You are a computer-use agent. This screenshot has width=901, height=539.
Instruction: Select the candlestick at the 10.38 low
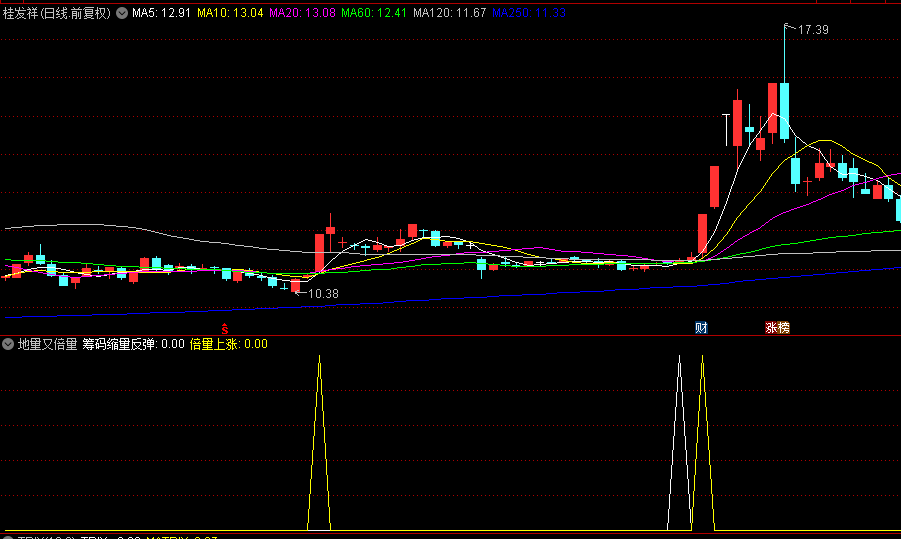[x=295, y=286]
